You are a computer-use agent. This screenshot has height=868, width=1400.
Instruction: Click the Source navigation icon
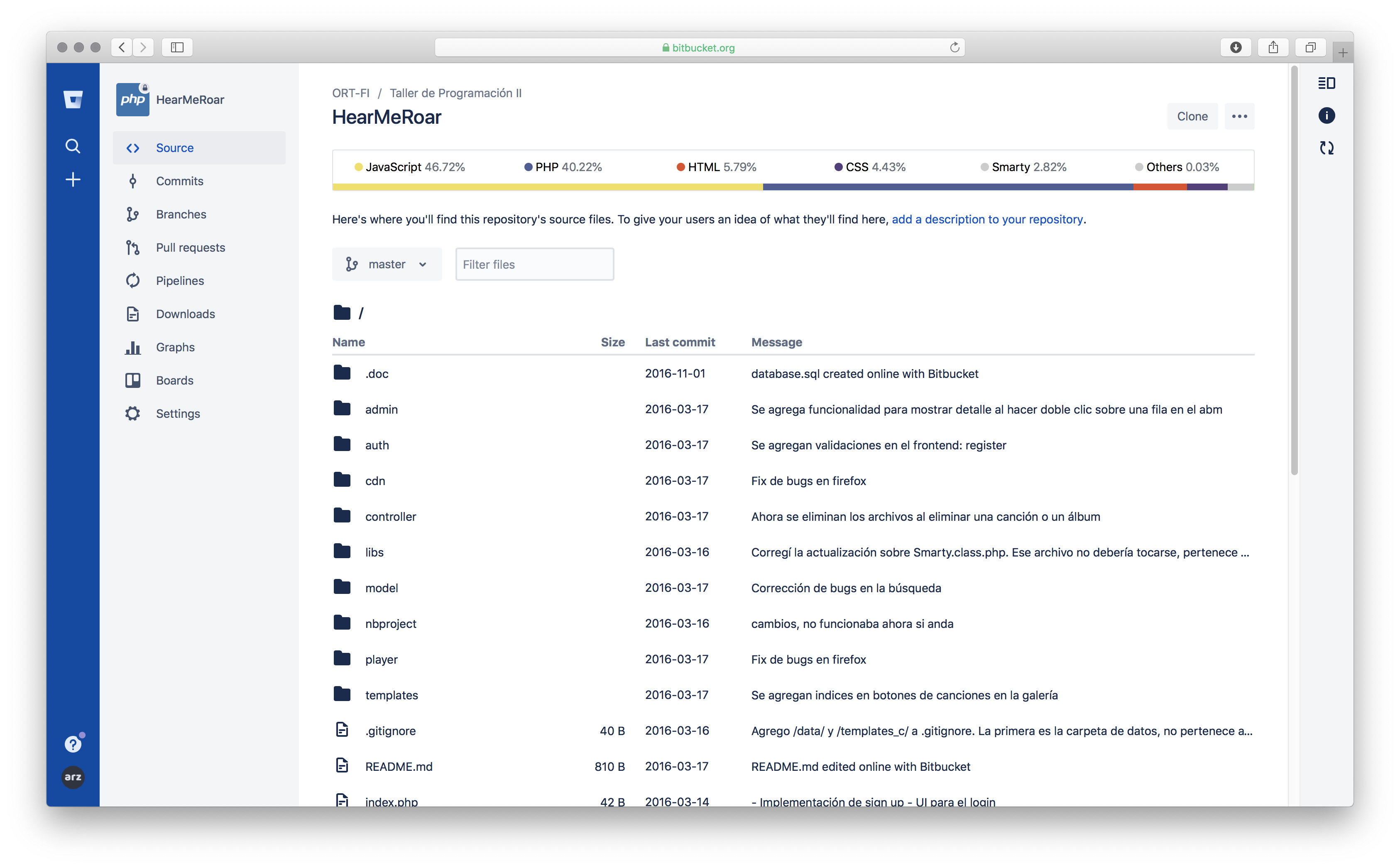[x=133, y=147]
